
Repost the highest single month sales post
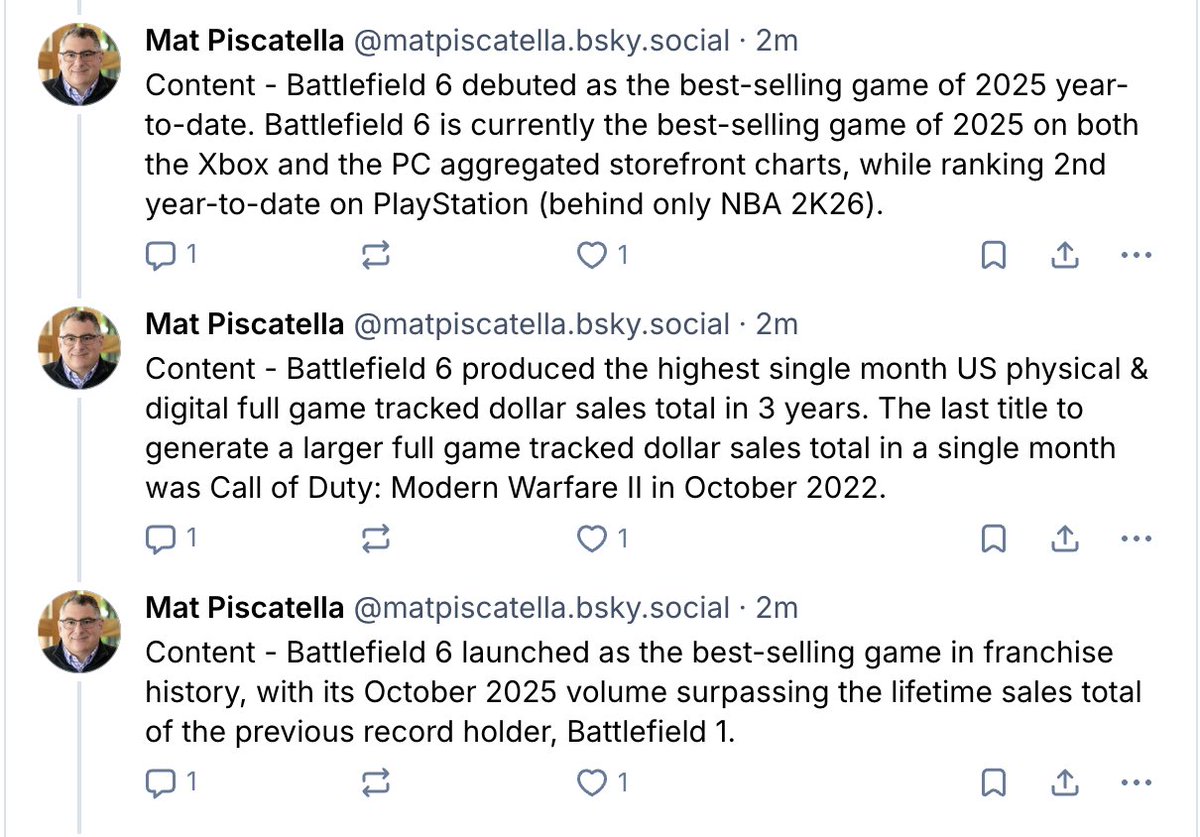[x=376, y=540]
